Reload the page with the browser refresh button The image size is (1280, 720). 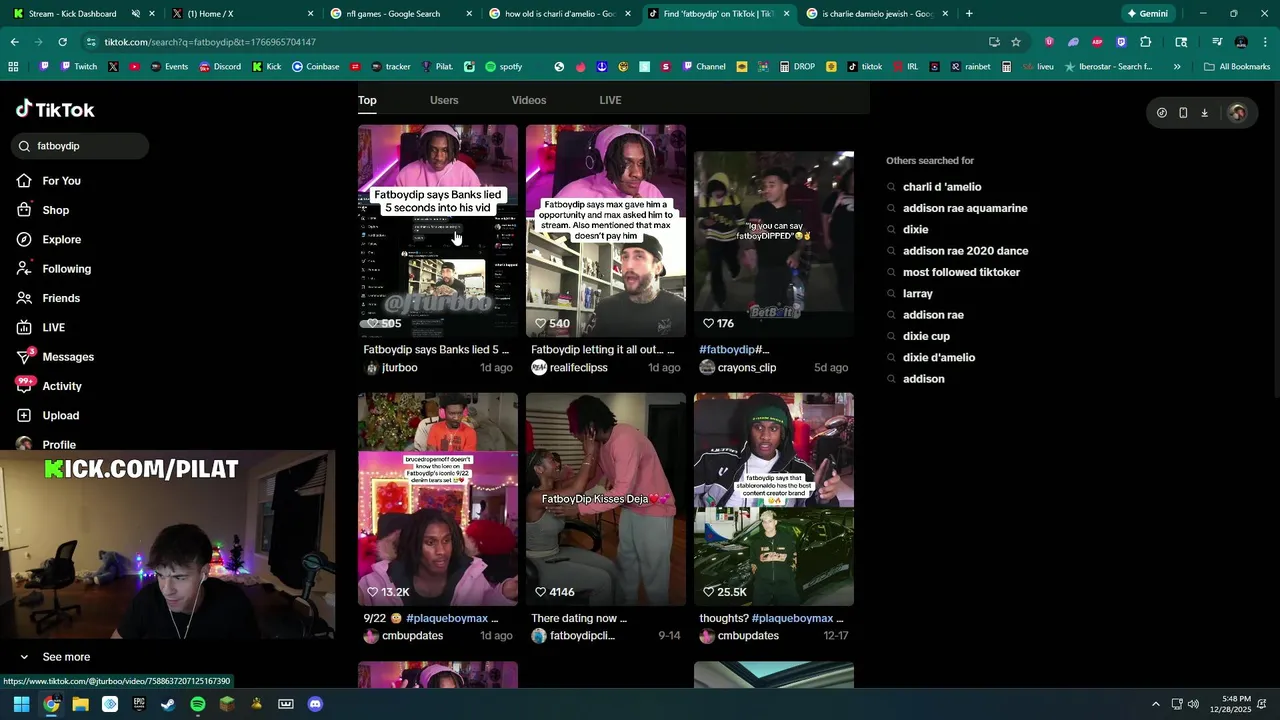coord(62,42)
